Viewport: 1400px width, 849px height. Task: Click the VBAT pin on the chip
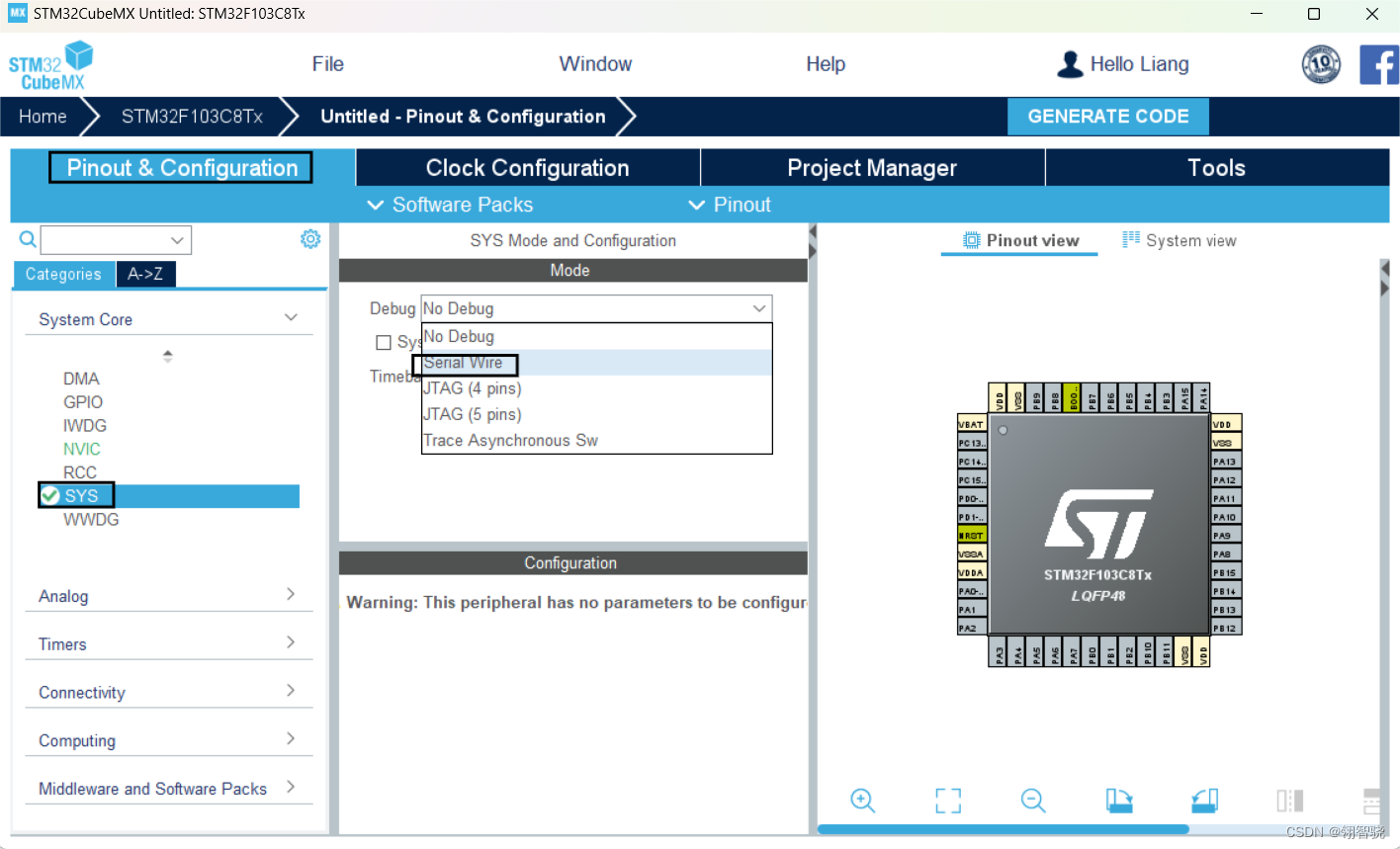click(972, 424)
